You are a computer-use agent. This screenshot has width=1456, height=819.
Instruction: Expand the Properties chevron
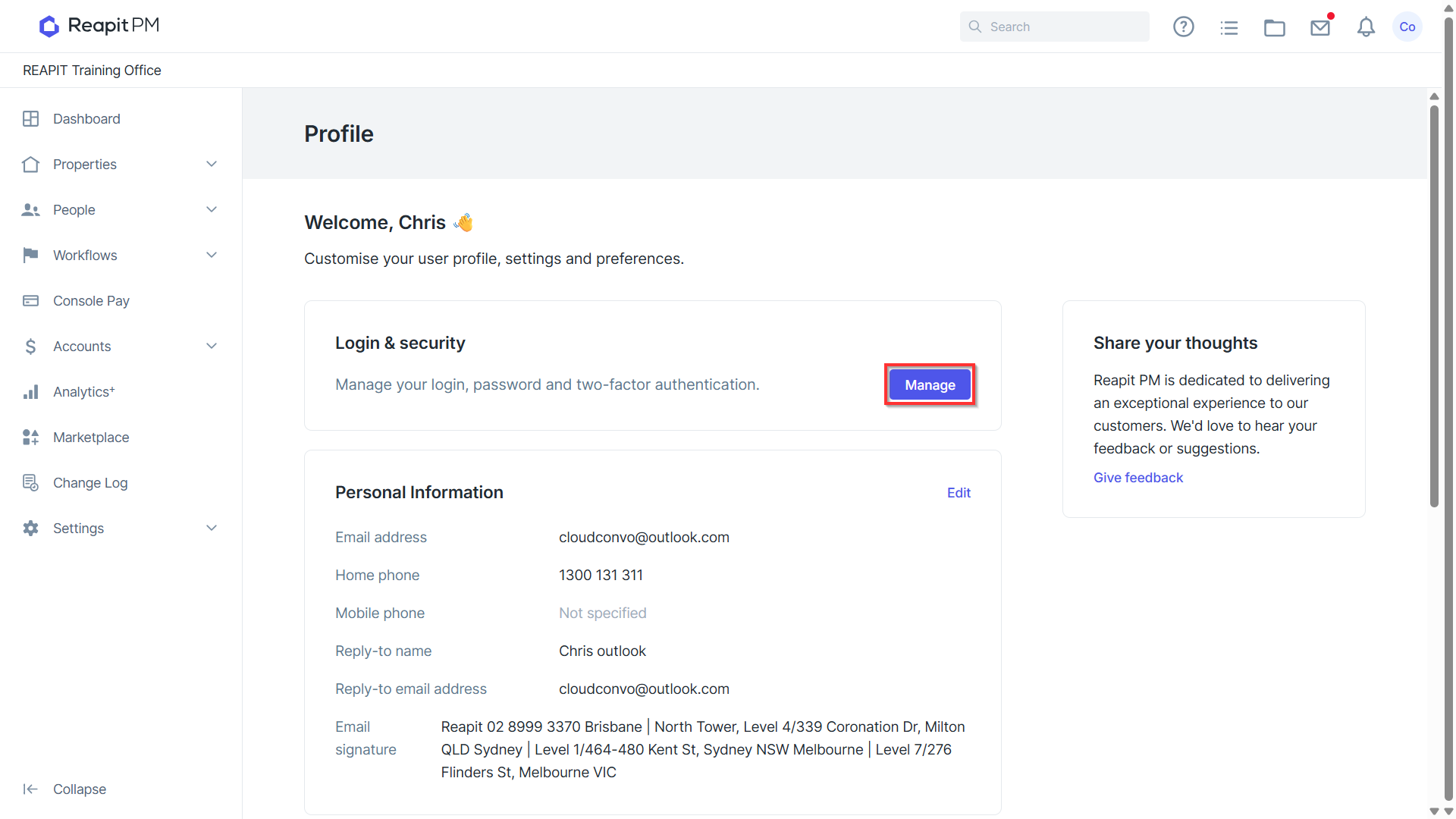pos(212,165)
